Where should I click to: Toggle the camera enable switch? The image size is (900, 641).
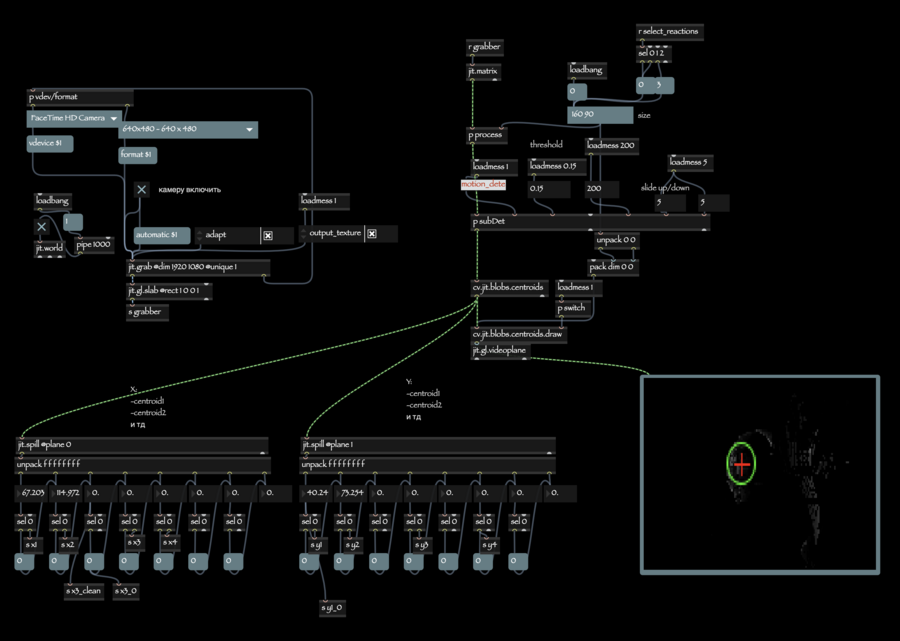coord(142,189)
